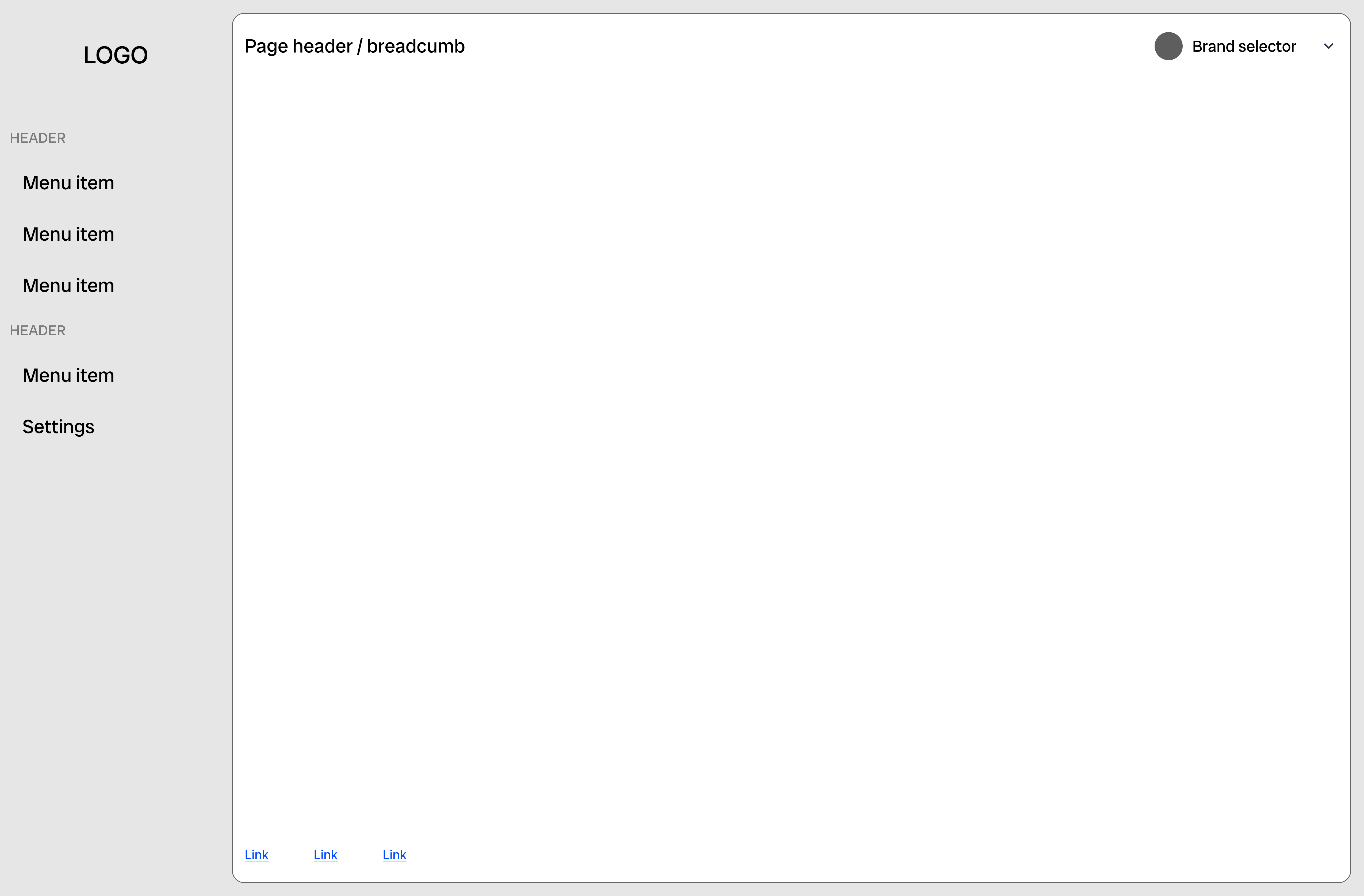Viewport: 1364px width, 896px height.
Task: Click the LOGO in the sidebar
Action: coord(115,55)
